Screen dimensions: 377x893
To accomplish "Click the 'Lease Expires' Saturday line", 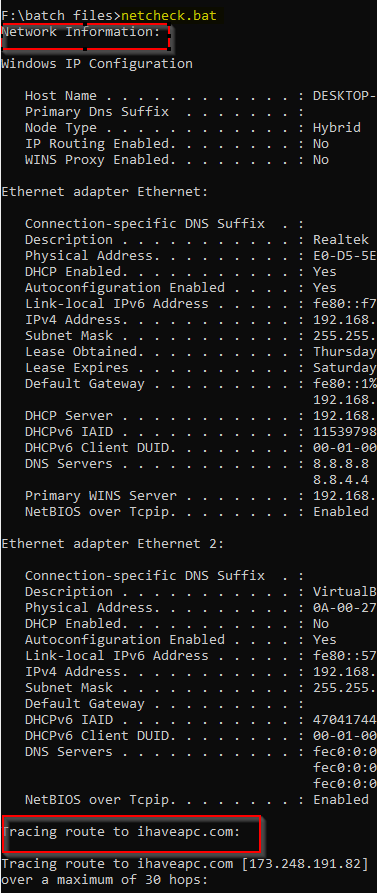I will coord(200,367).
